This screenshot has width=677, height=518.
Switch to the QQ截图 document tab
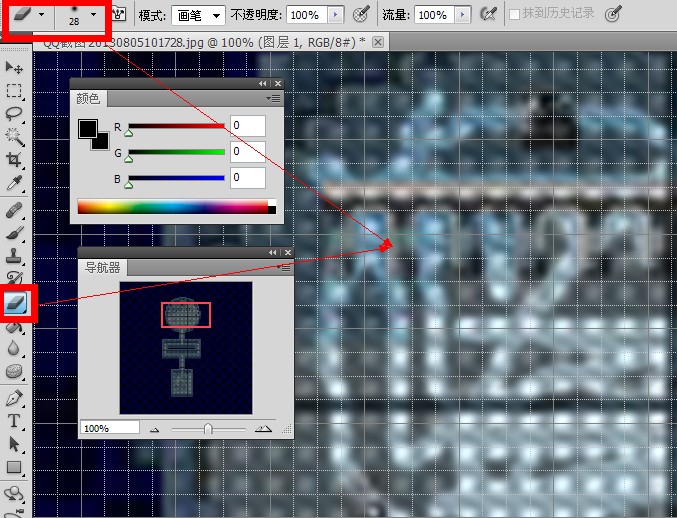tap(204, 42)
